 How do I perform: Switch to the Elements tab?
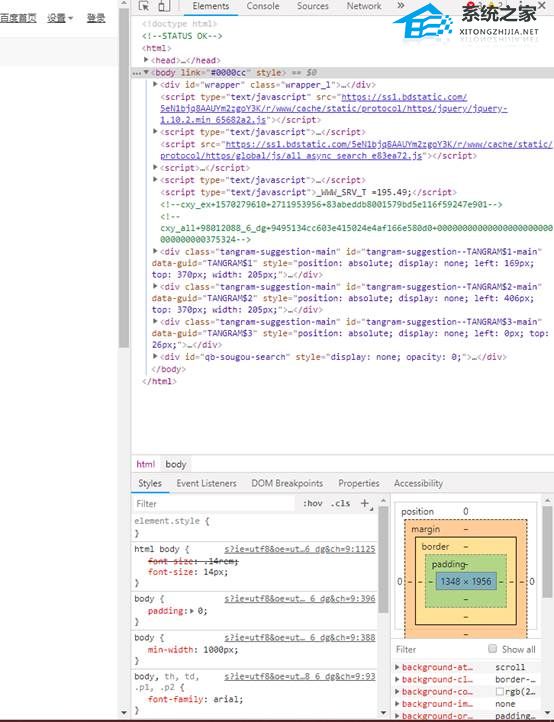click(x=210, y=6)
